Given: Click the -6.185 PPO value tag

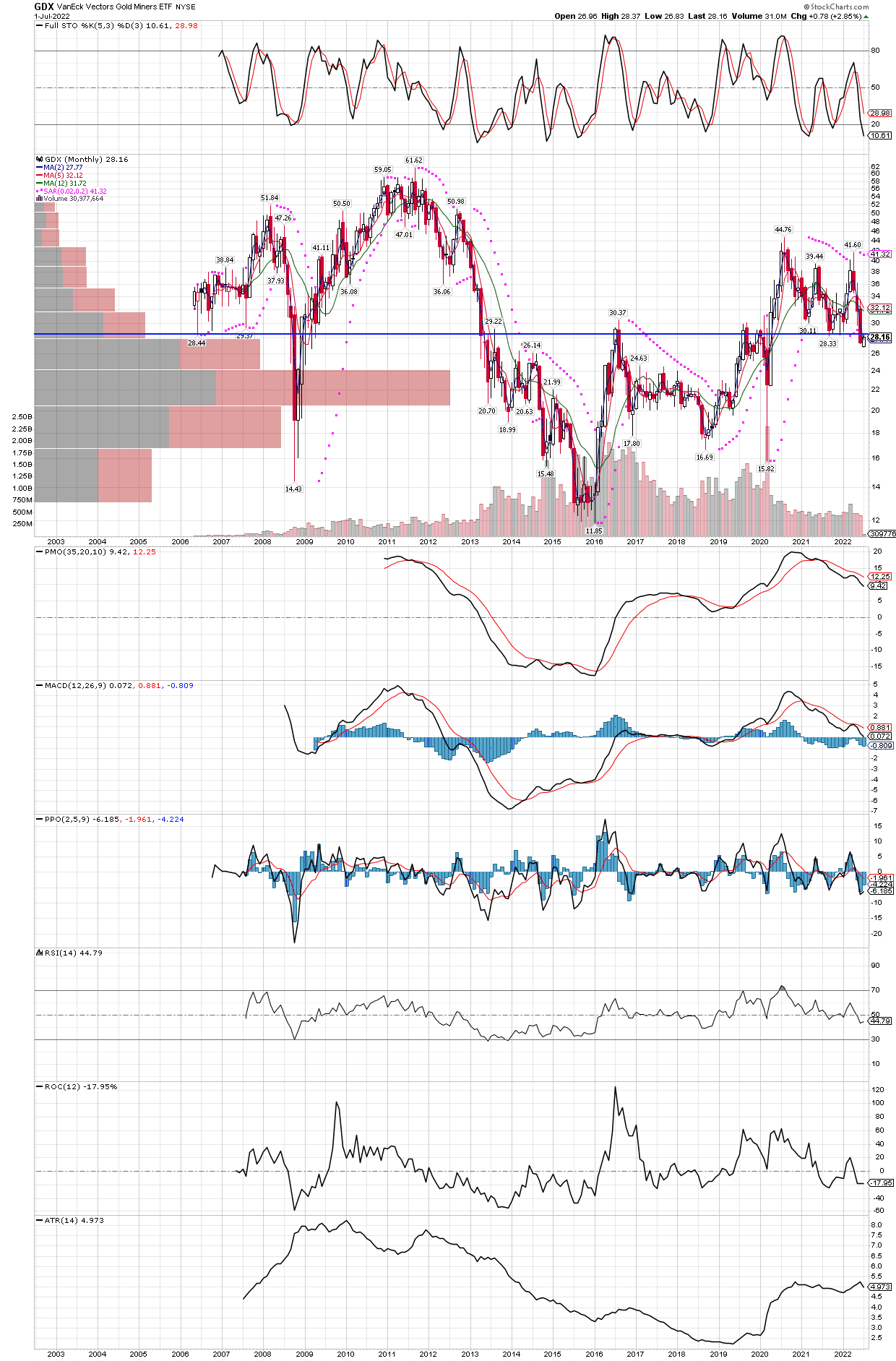Looking at the screenshot, I should 882,890.
